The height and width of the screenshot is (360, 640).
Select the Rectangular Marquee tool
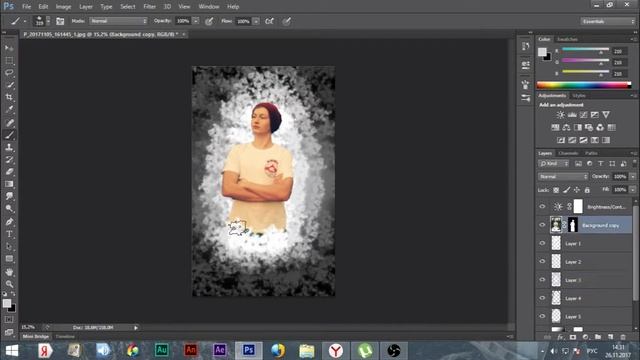click(x=9, y=60)
